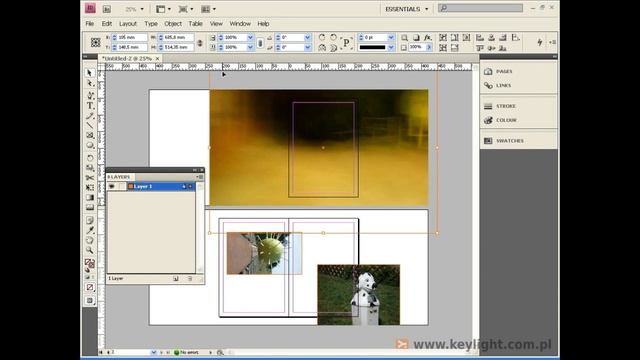
Task: Toggle constrain proportions for scaling link
Action: (260, 42)
